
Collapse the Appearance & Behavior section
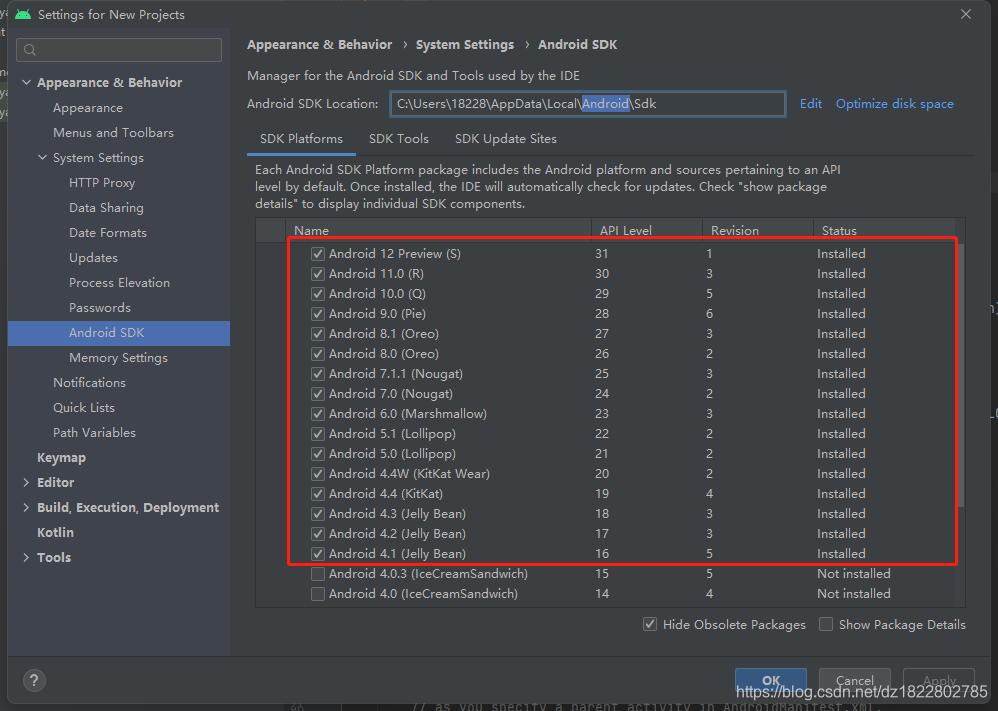27,82
